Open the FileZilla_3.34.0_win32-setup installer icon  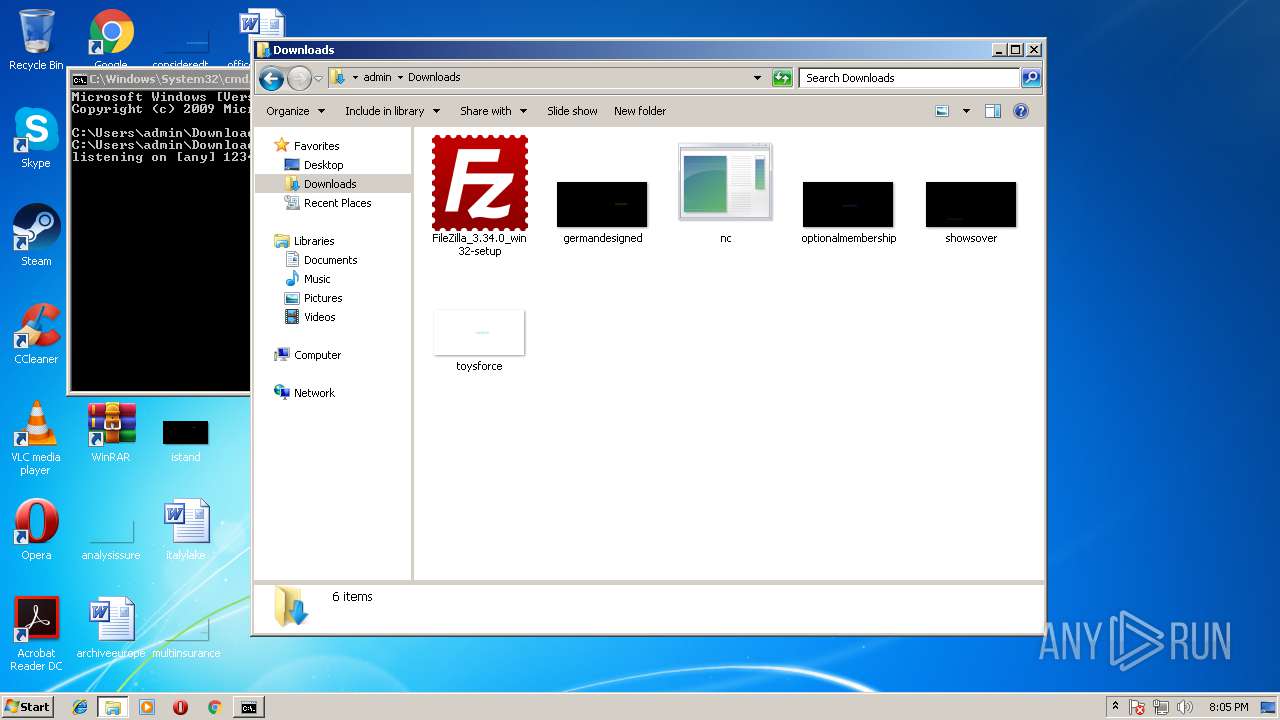tap(480, 183)
